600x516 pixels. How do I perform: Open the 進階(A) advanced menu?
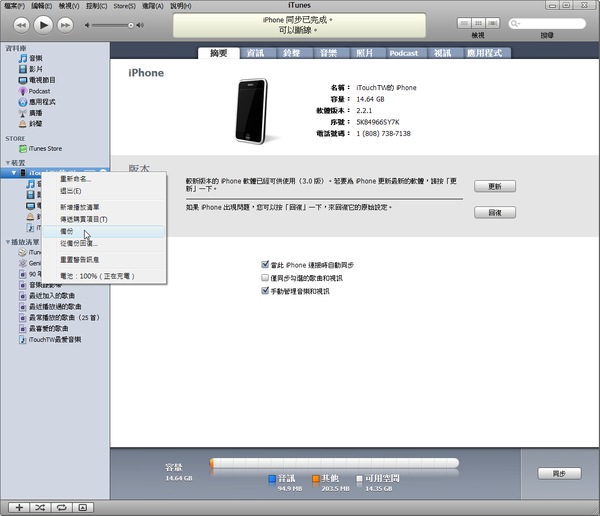[153, 6]
